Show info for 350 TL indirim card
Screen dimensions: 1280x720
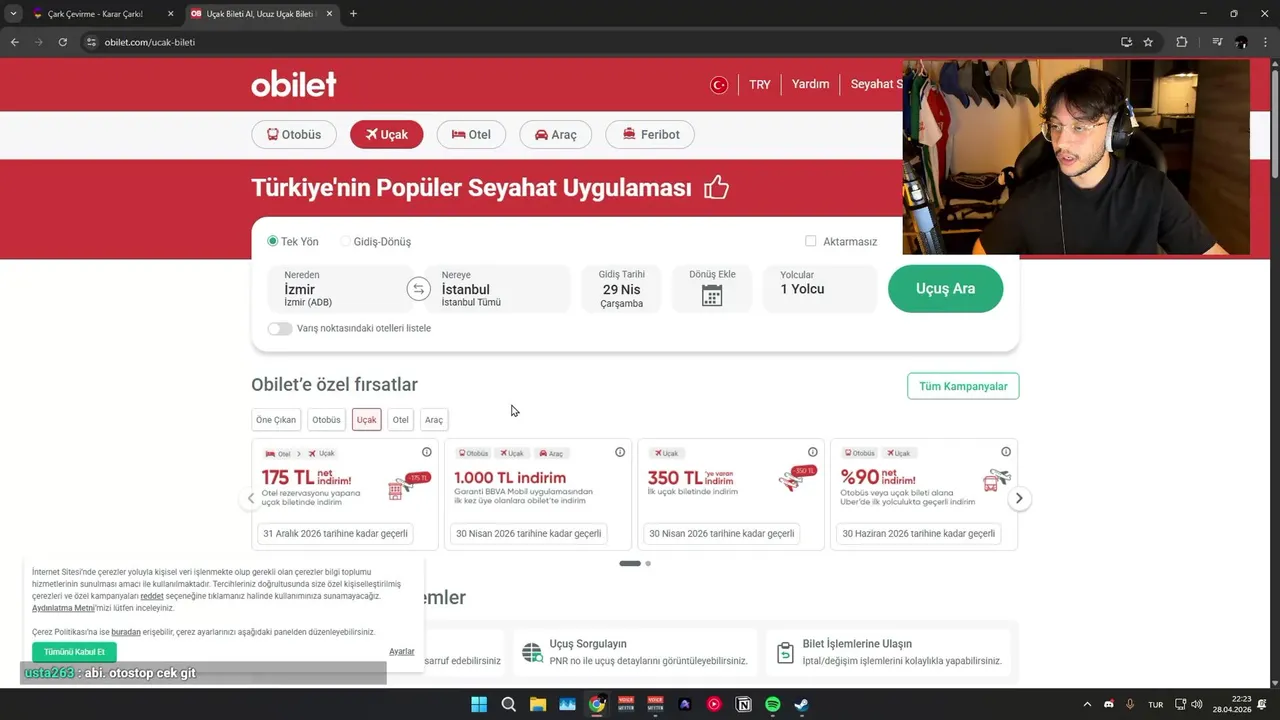click(813, 452)
